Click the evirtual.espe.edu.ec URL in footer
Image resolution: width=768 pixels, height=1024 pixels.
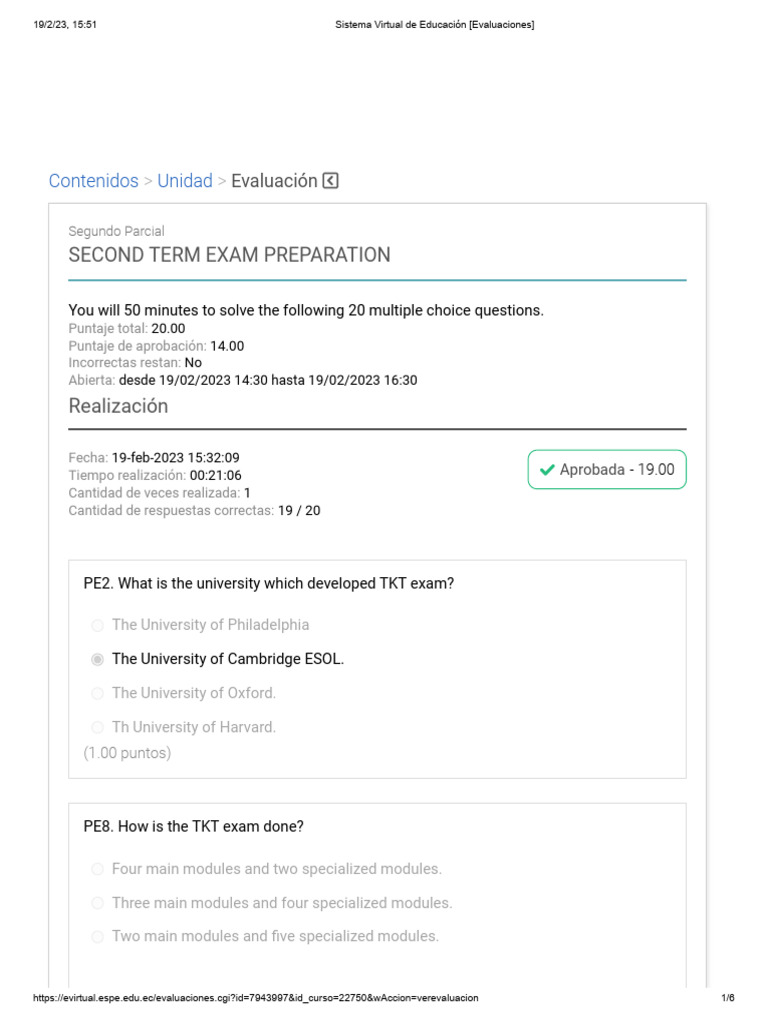(x=256, y=998)
